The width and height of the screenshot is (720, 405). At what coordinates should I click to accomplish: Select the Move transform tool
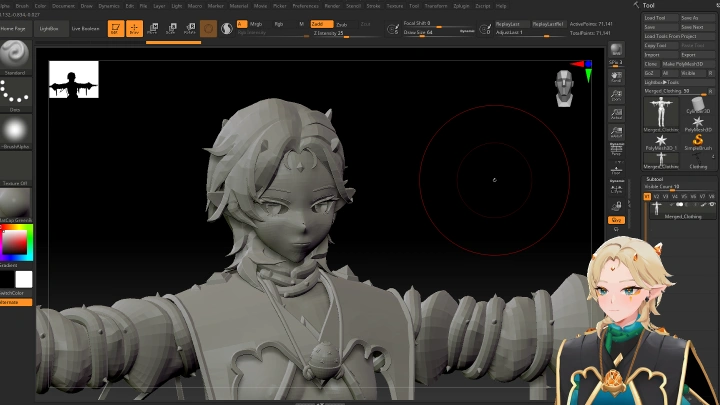[x=153, y=28]
